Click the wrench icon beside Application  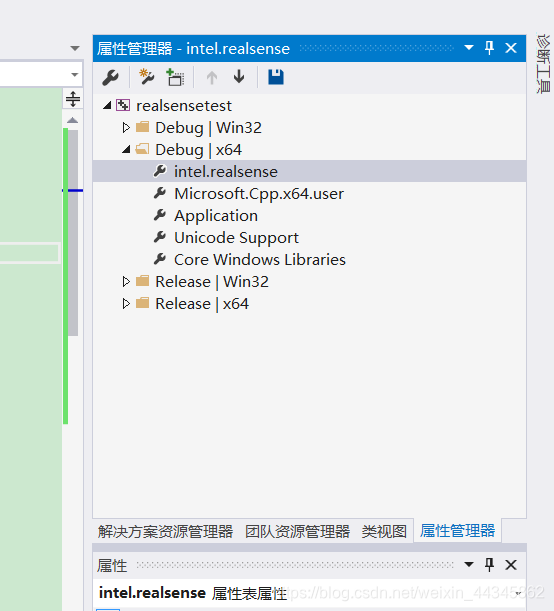160,215
